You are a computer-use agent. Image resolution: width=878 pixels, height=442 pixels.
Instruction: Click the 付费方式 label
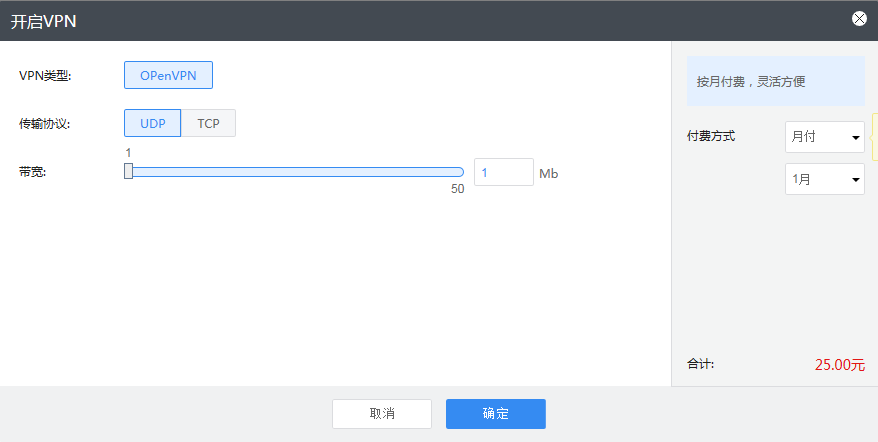pyautogui.click(x=711, y=136)
